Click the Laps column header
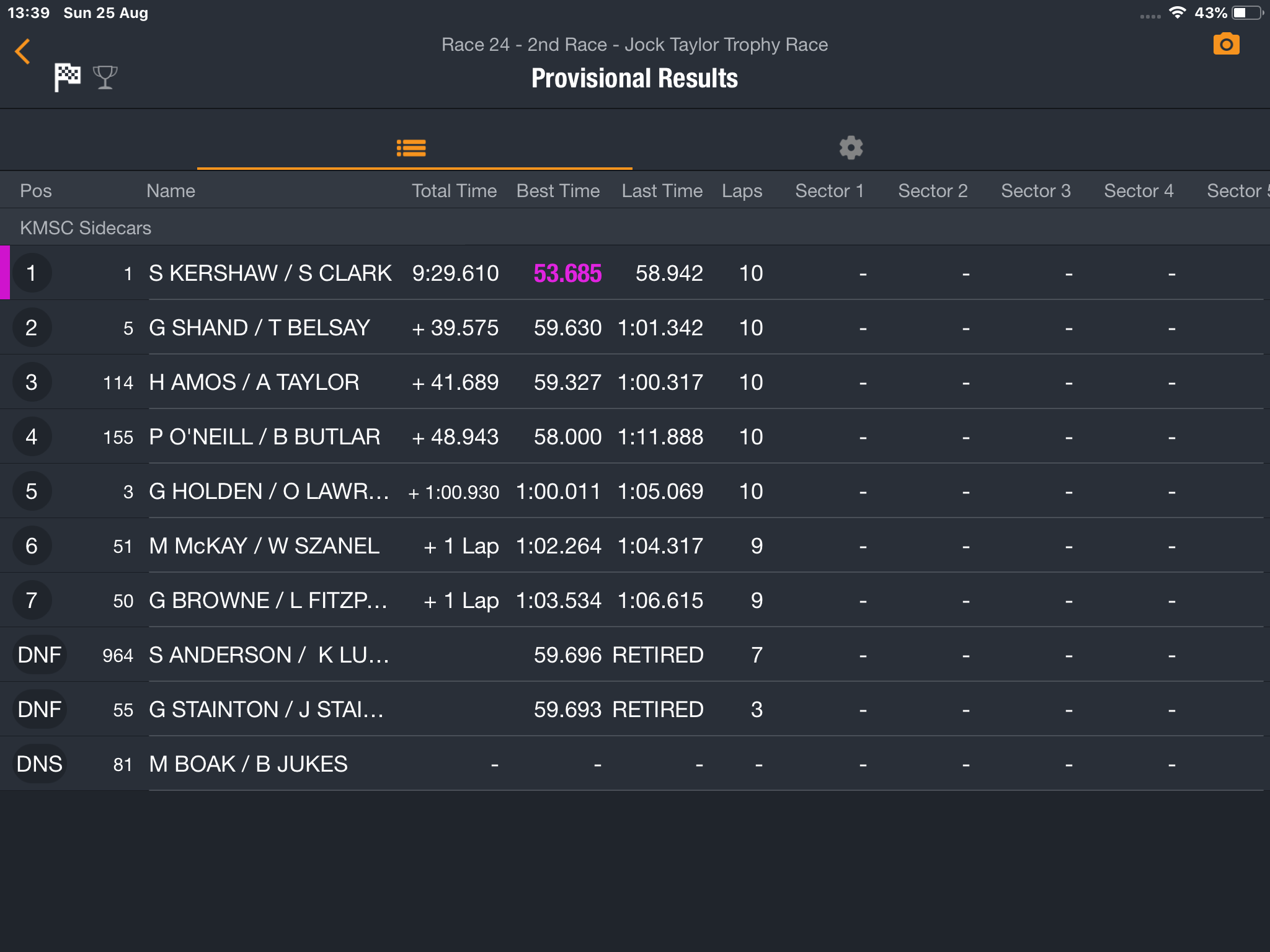1270x952 pixels. pos(742,191)
